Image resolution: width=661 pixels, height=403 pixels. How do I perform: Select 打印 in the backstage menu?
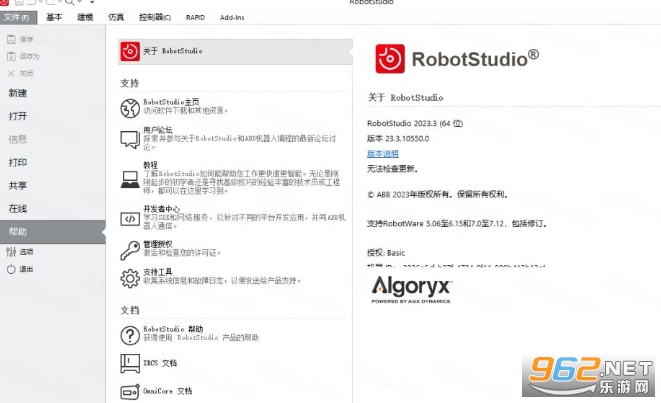tap(18, 162)
